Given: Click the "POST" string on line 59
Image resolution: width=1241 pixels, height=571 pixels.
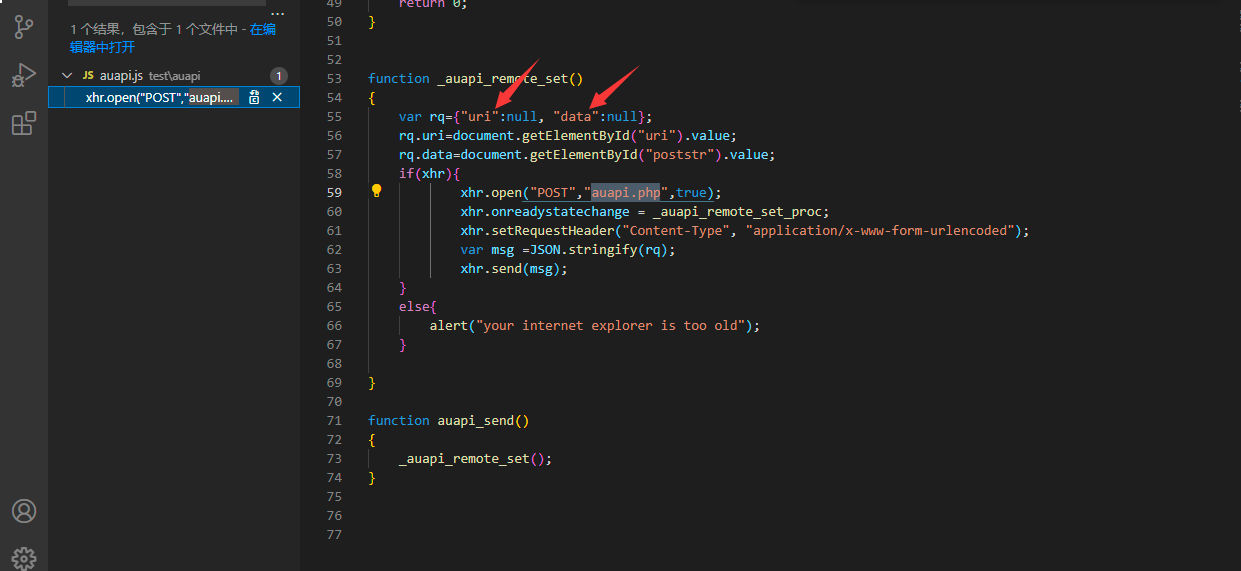Looking at the screenshot, I should (x=553, y=192).
